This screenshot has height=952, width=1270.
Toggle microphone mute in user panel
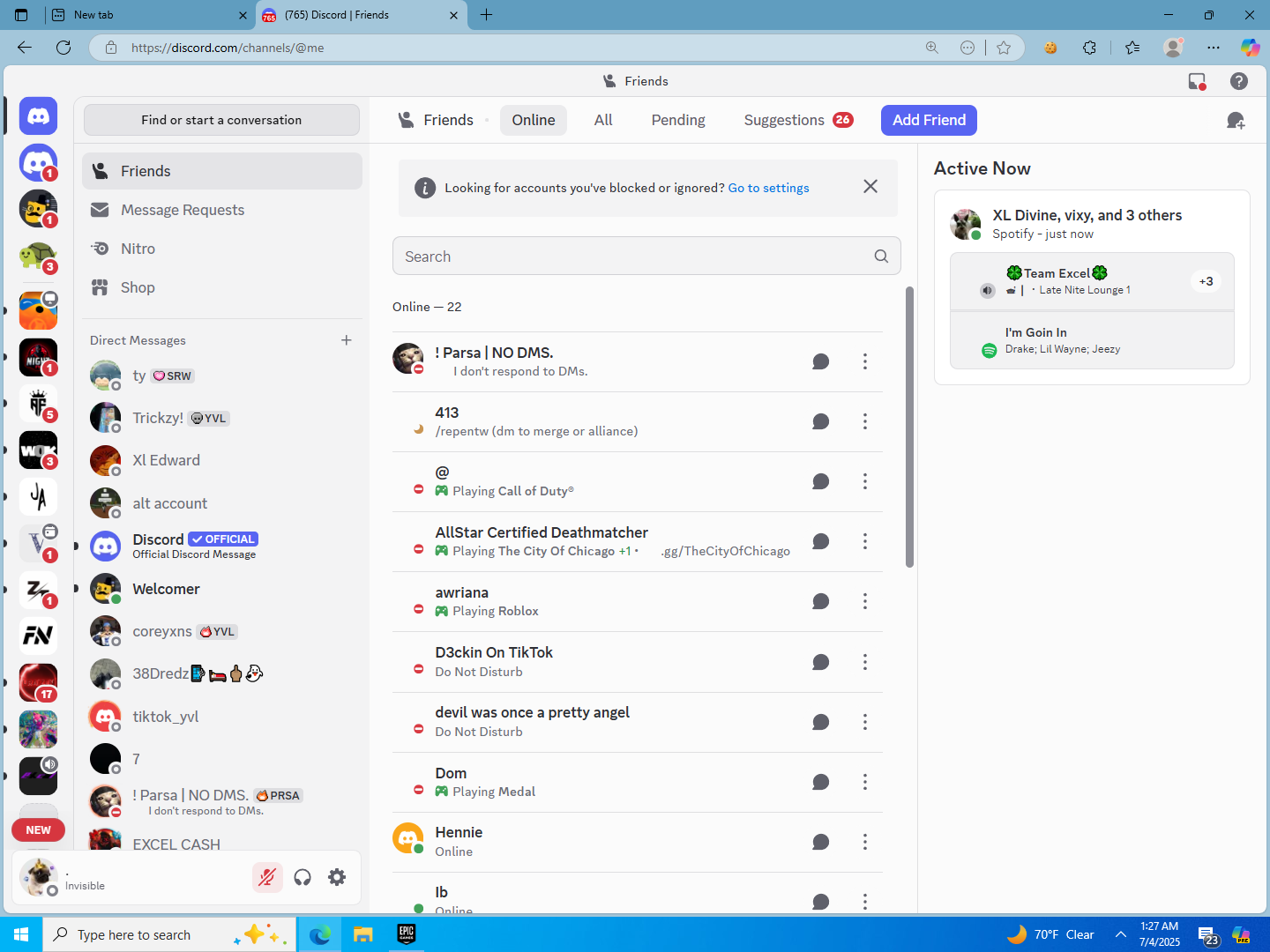267,877
